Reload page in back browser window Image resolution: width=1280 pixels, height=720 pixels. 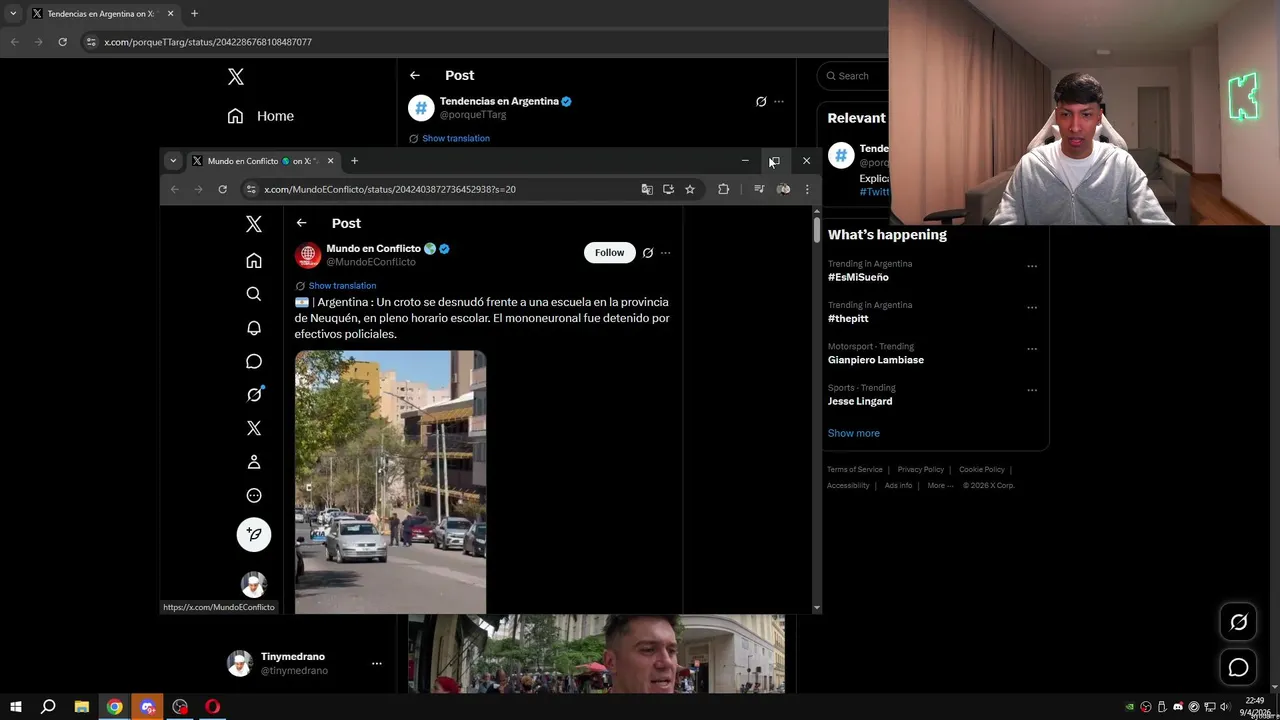coord(62,42)
